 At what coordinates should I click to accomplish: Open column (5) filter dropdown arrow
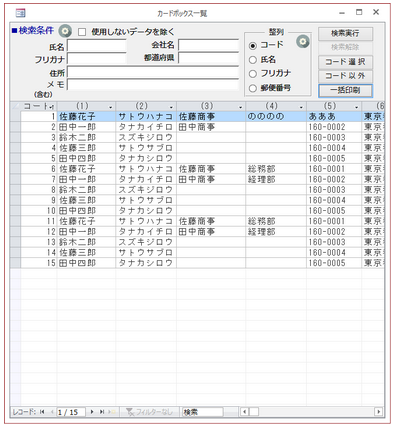coord(357,107)
